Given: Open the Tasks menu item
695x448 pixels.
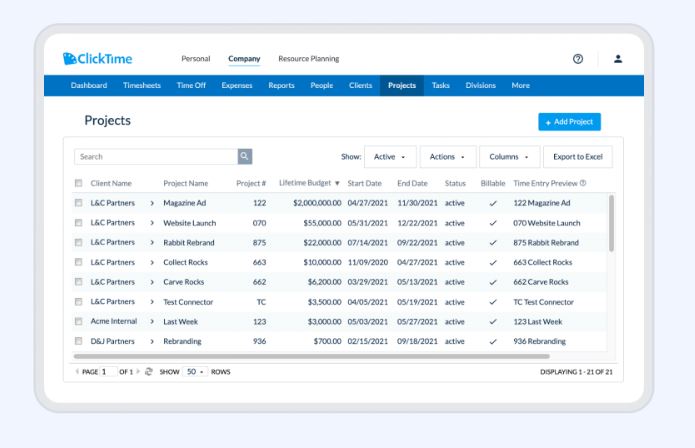Looking at the screenshot, I should click(x=441, y=85).
